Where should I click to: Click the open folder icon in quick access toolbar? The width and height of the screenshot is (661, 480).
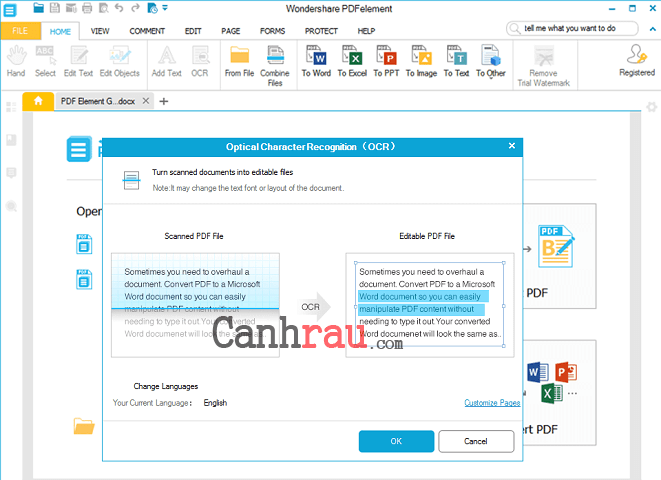[x=38, y=8]
